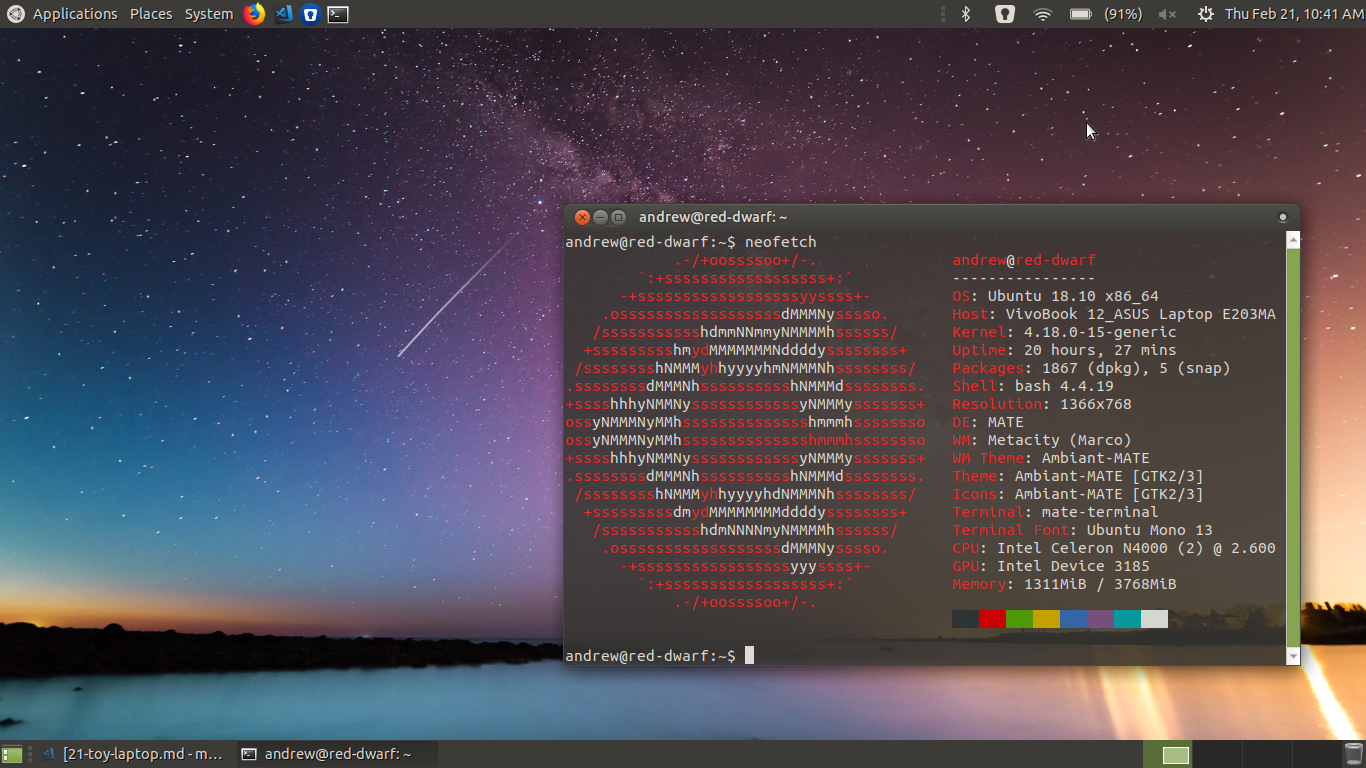Open the Enpass tray icon
The image size is (1366, 768).
click(x=1005, y=14)
